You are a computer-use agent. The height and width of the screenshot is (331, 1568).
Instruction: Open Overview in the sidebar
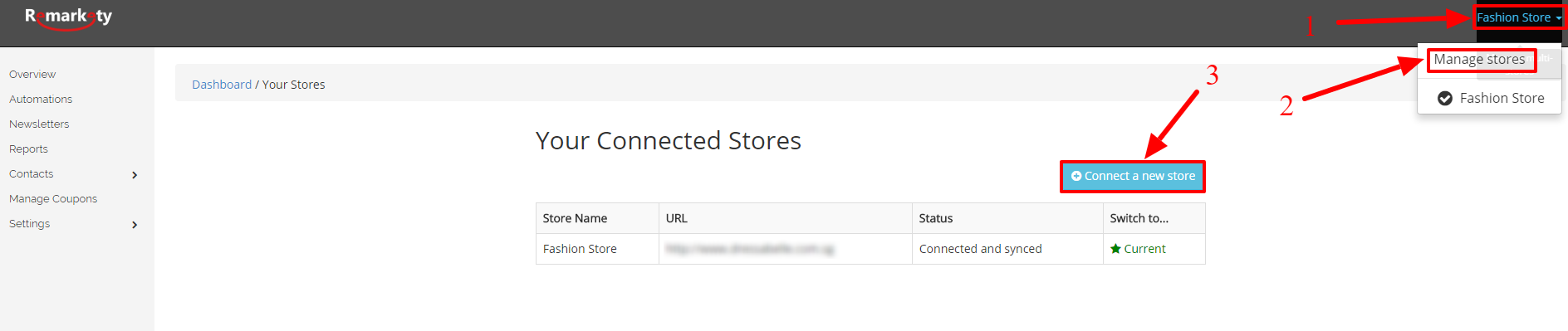coord(32,75)
